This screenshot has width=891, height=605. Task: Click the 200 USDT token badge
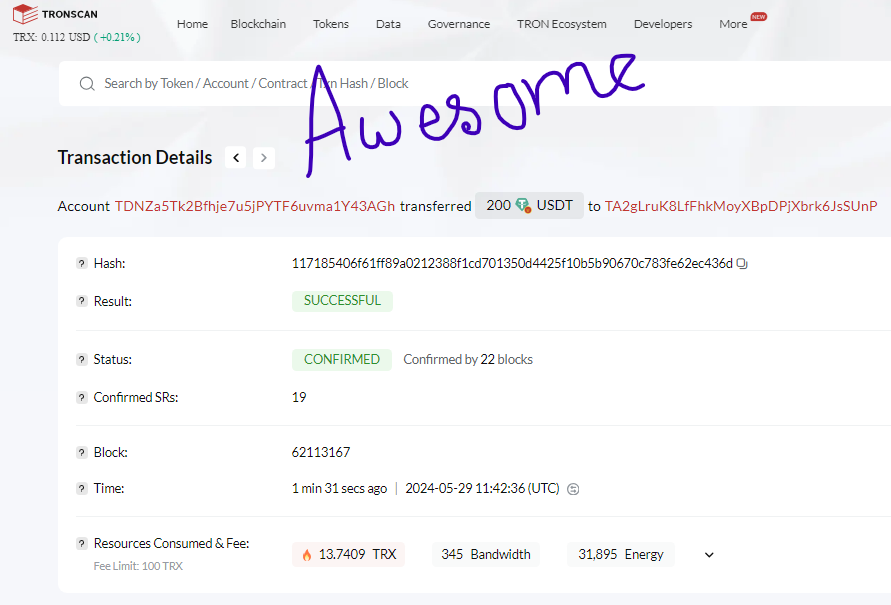coord(529,206)
